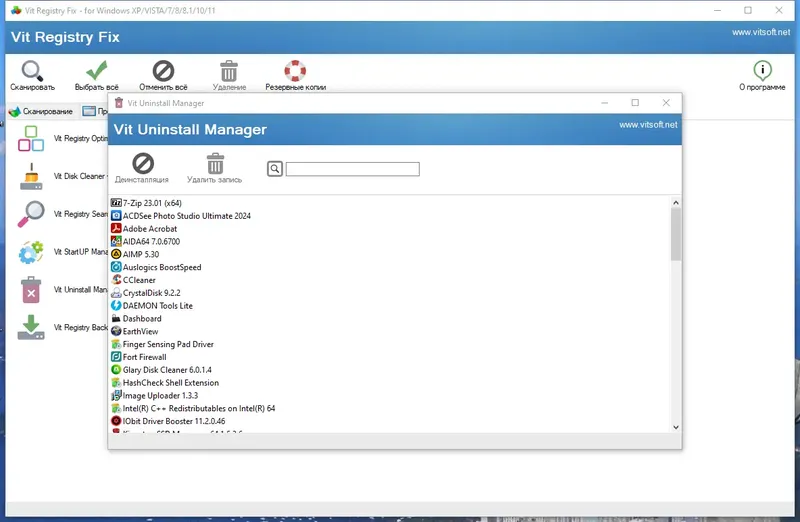The image size is (800, 522).
Task: Click the Glary Disk Cleaner green icon
Action: coord(116,369)
